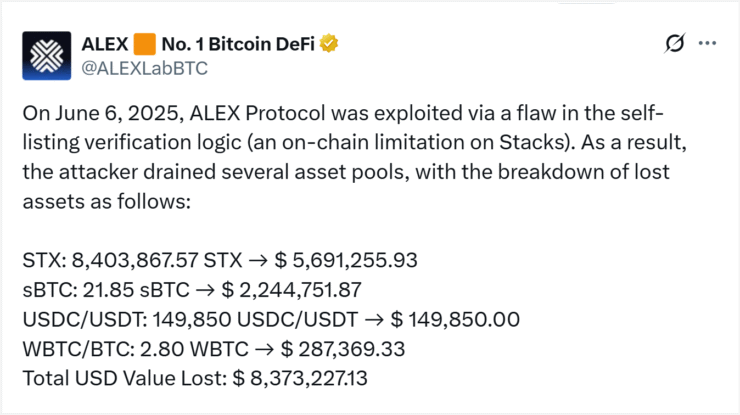740x415 pixels.
Task: Select the STX loss line amount 8,403,867.57
Action: click(135, 261)
